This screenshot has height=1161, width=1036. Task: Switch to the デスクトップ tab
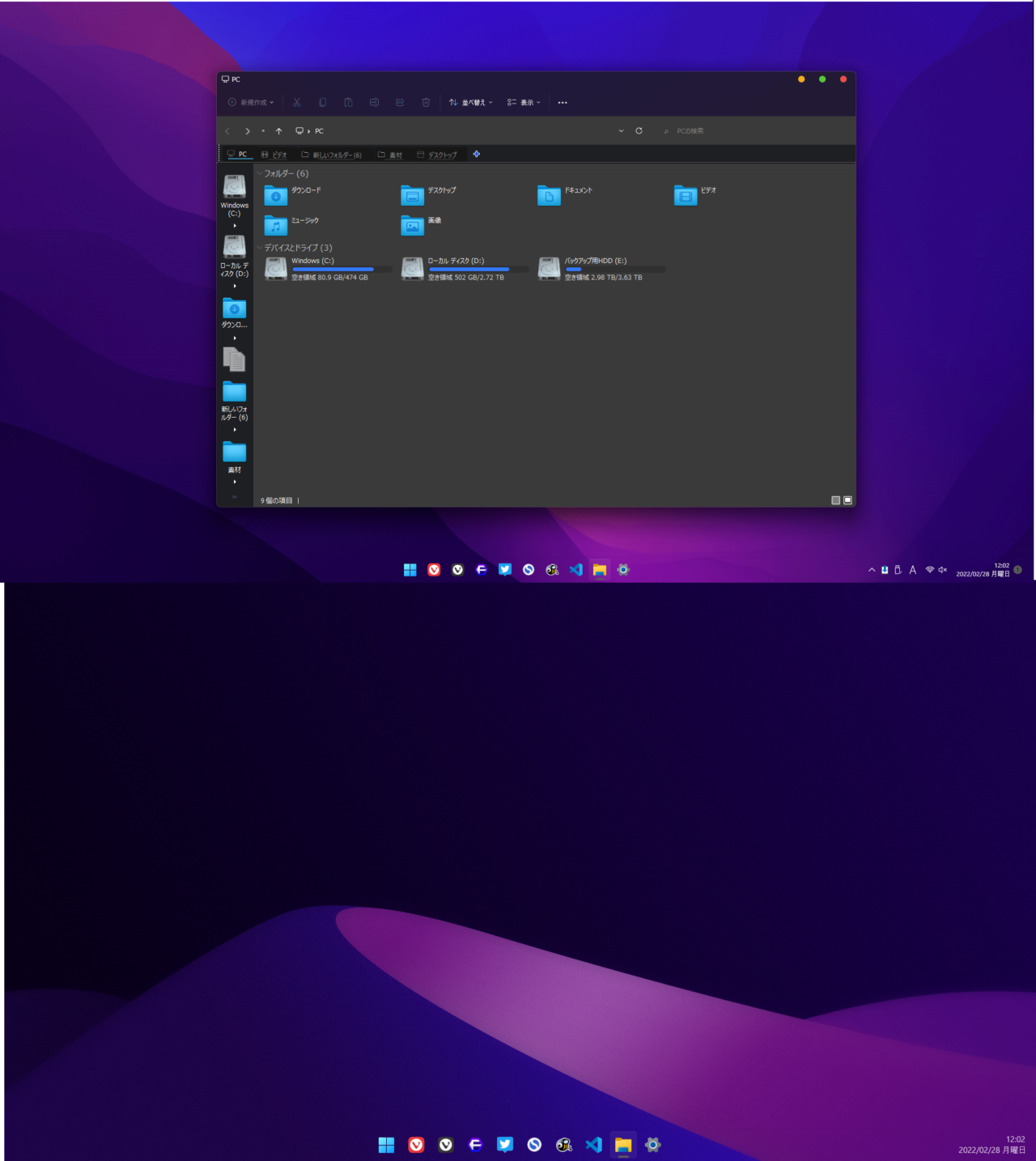click(x=437, y=155)
